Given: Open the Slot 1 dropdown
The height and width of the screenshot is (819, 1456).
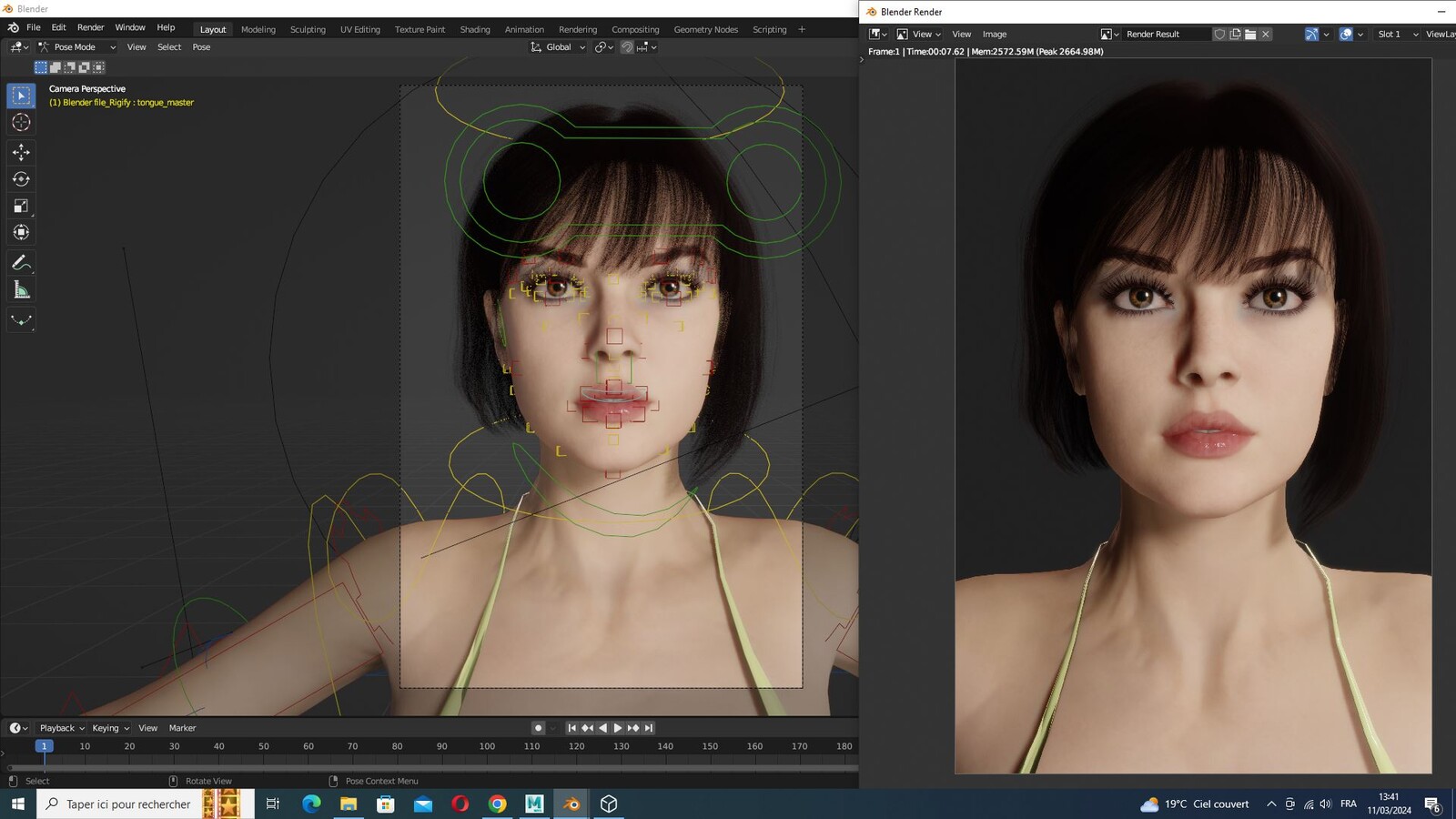Looking at the screenshot, I should point(1397,35).
